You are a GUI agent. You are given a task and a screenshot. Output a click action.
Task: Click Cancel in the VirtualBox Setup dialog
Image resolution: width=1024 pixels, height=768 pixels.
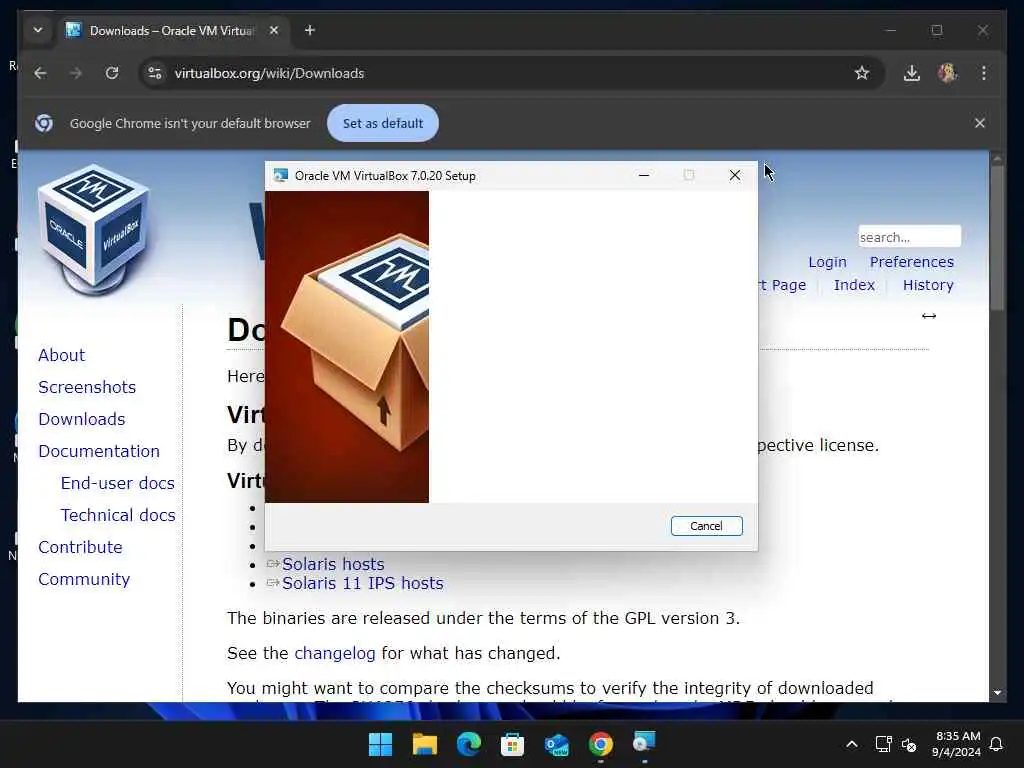(x=706, y=526)
